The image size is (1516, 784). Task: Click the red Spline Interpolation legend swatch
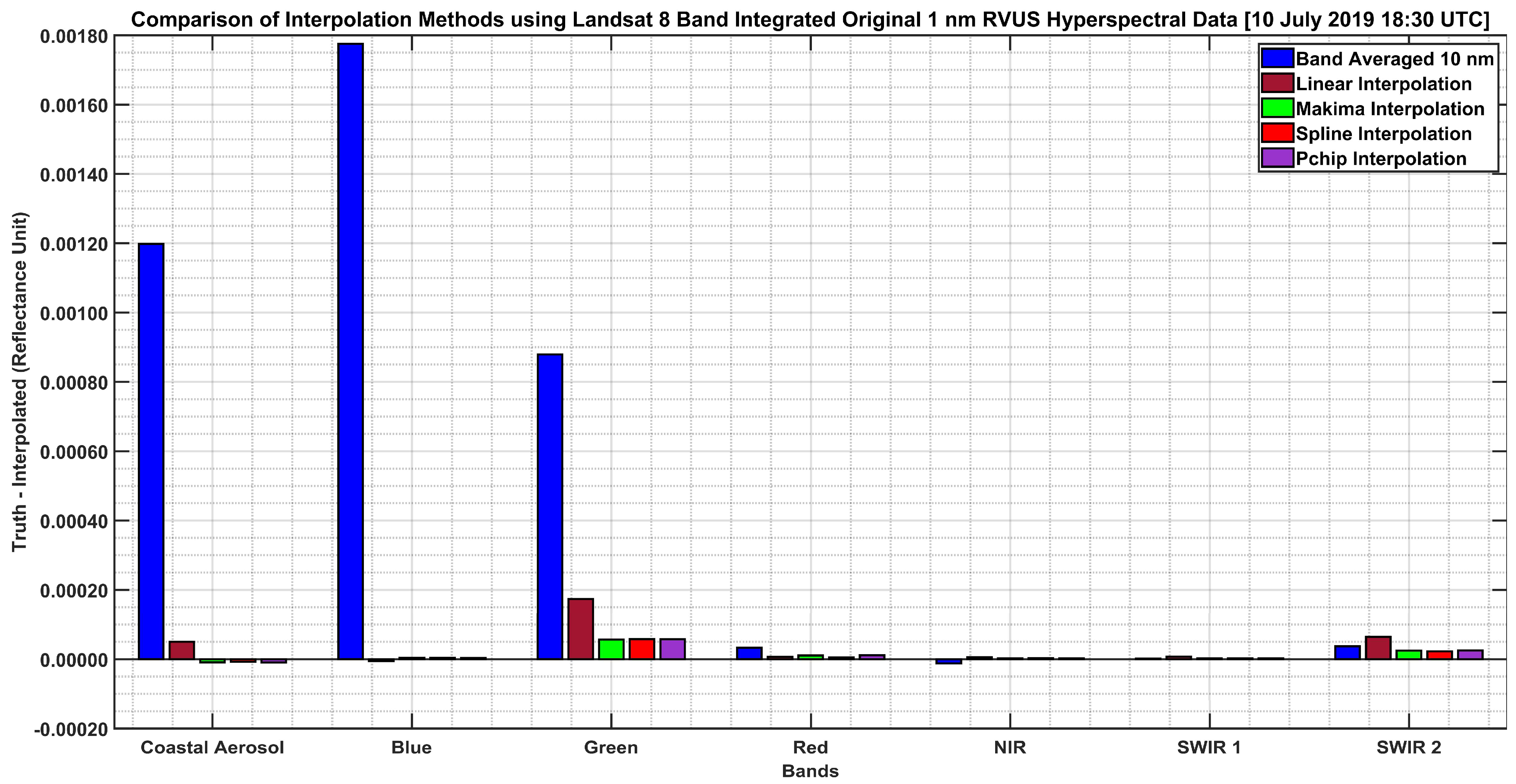[1277, 134]
